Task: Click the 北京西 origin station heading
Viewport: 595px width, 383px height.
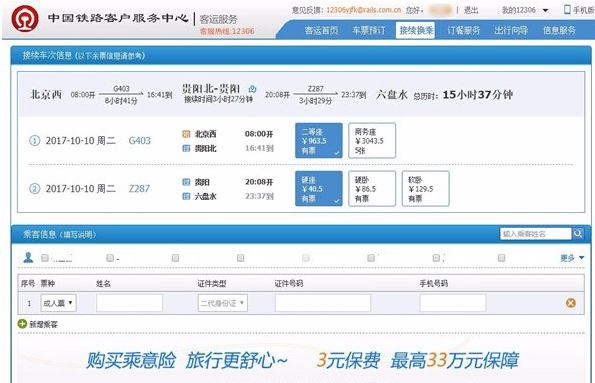Action: click(46, 94)
